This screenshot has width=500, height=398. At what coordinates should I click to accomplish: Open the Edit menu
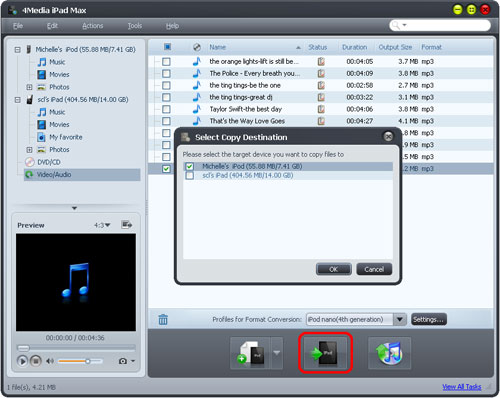(x=52, y=26)
